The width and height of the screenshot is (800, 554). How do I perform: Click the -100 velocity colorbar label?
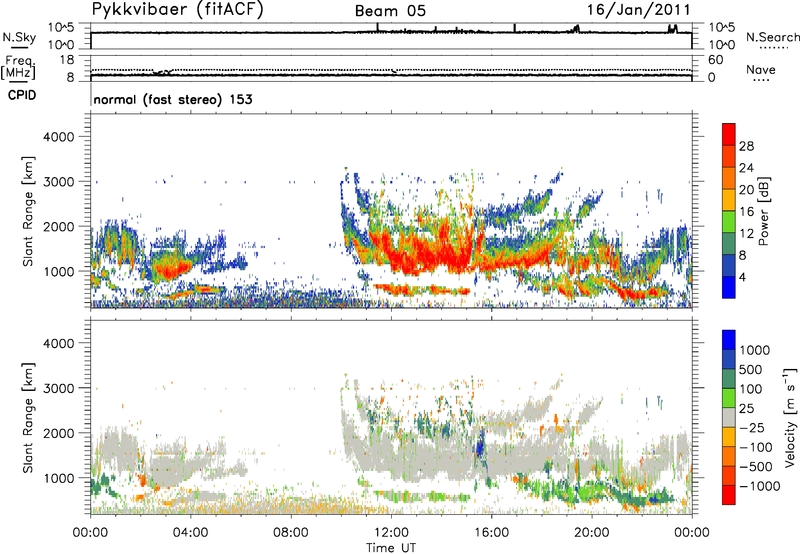[x=756, y=447]
